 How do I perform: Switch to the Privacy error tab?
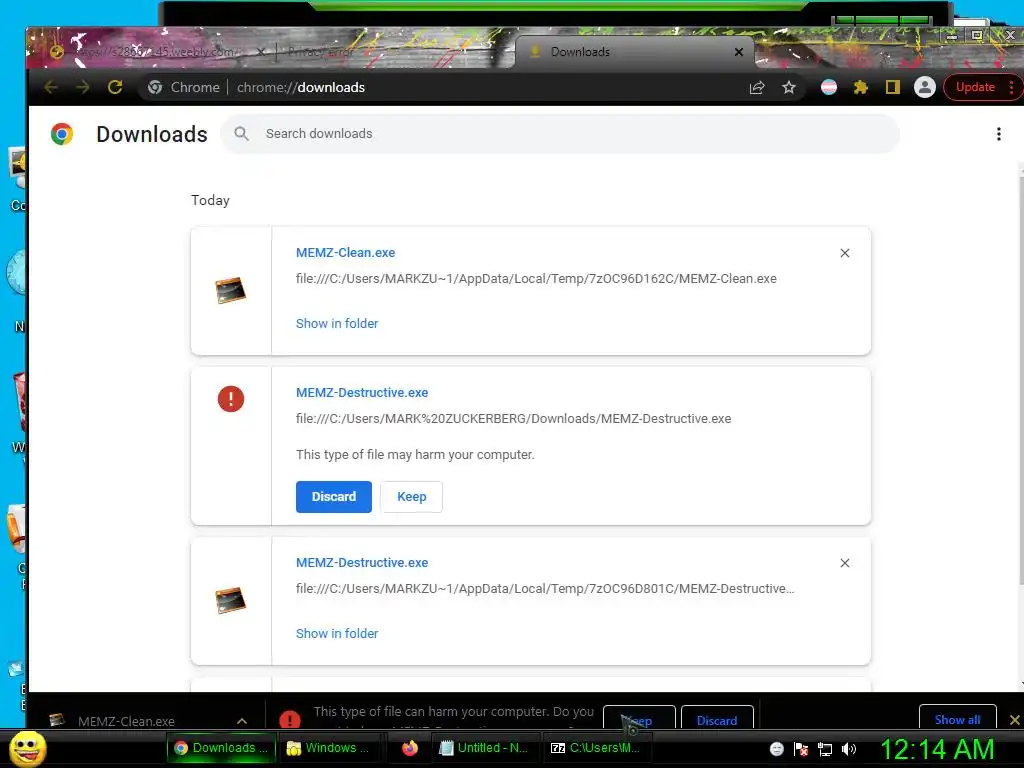(x=321, y=52)
